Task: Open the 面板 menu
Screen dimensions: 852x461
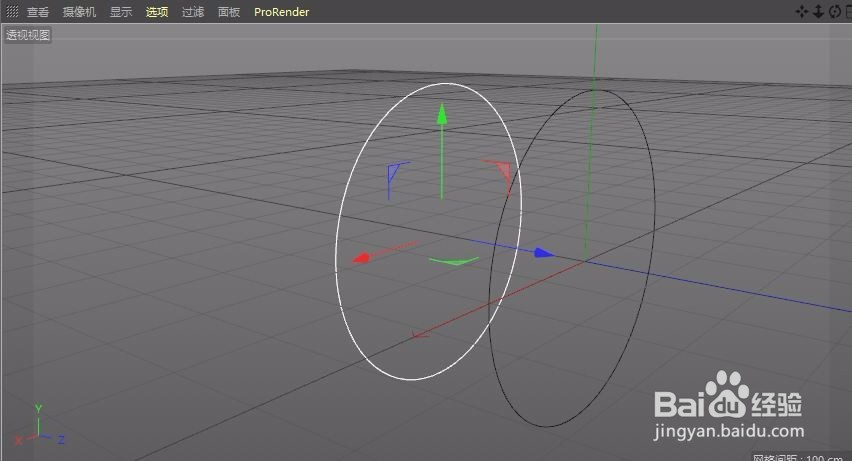Action: [229, 11]
